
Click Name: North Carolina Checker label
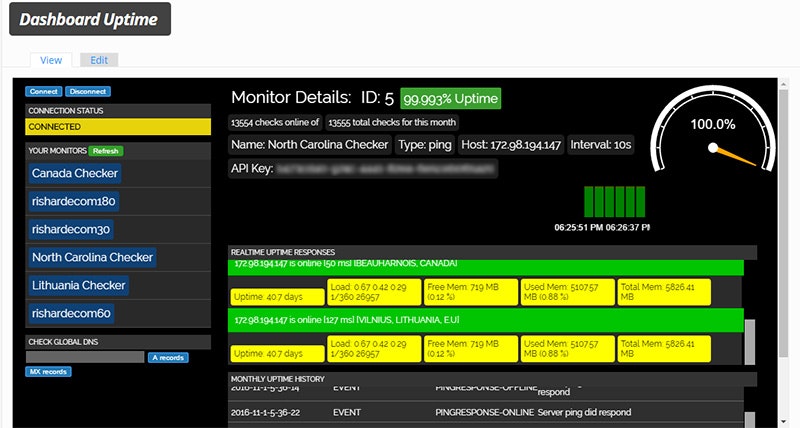309,145
